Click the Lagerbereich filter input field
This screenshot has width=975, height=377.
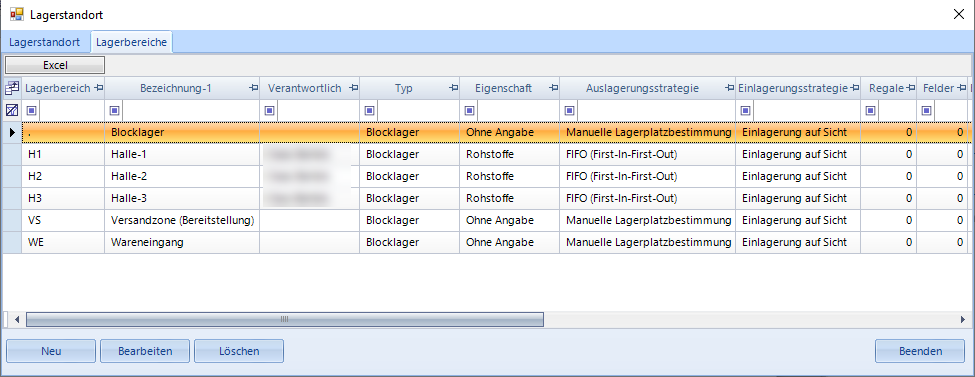71,111
